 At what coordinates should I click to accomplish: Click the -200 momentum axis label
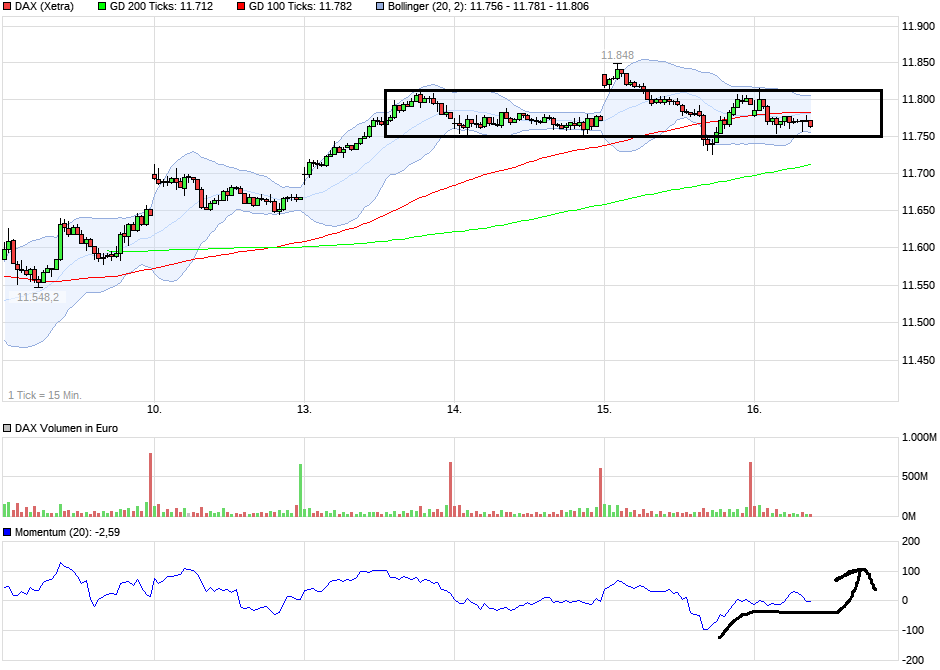(x=913, y=660)
